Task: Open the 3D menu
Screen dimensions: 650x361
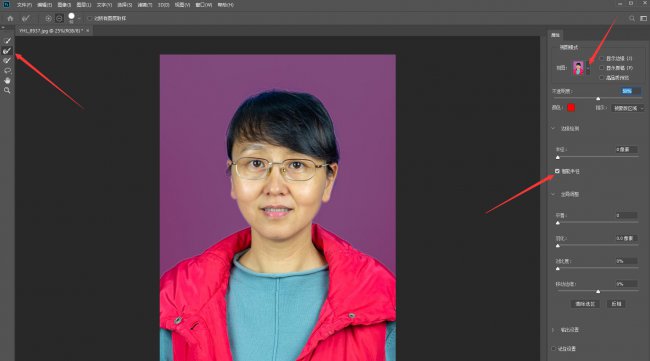Action: point(163,5)
